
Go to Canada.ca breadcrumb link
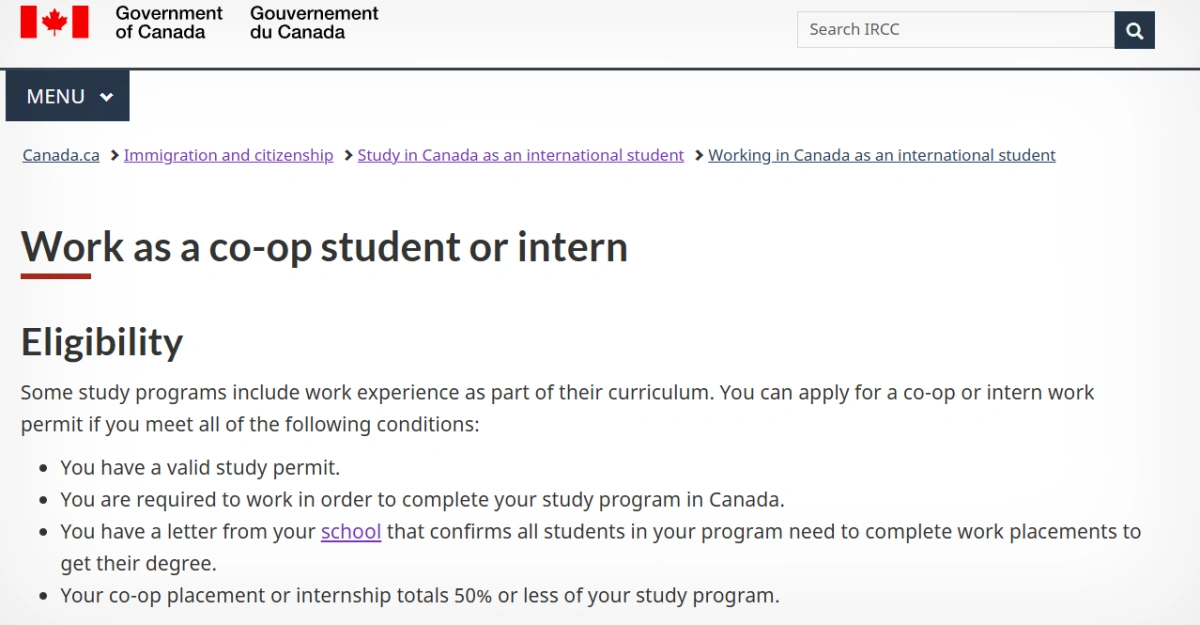[x=61, y=155]
